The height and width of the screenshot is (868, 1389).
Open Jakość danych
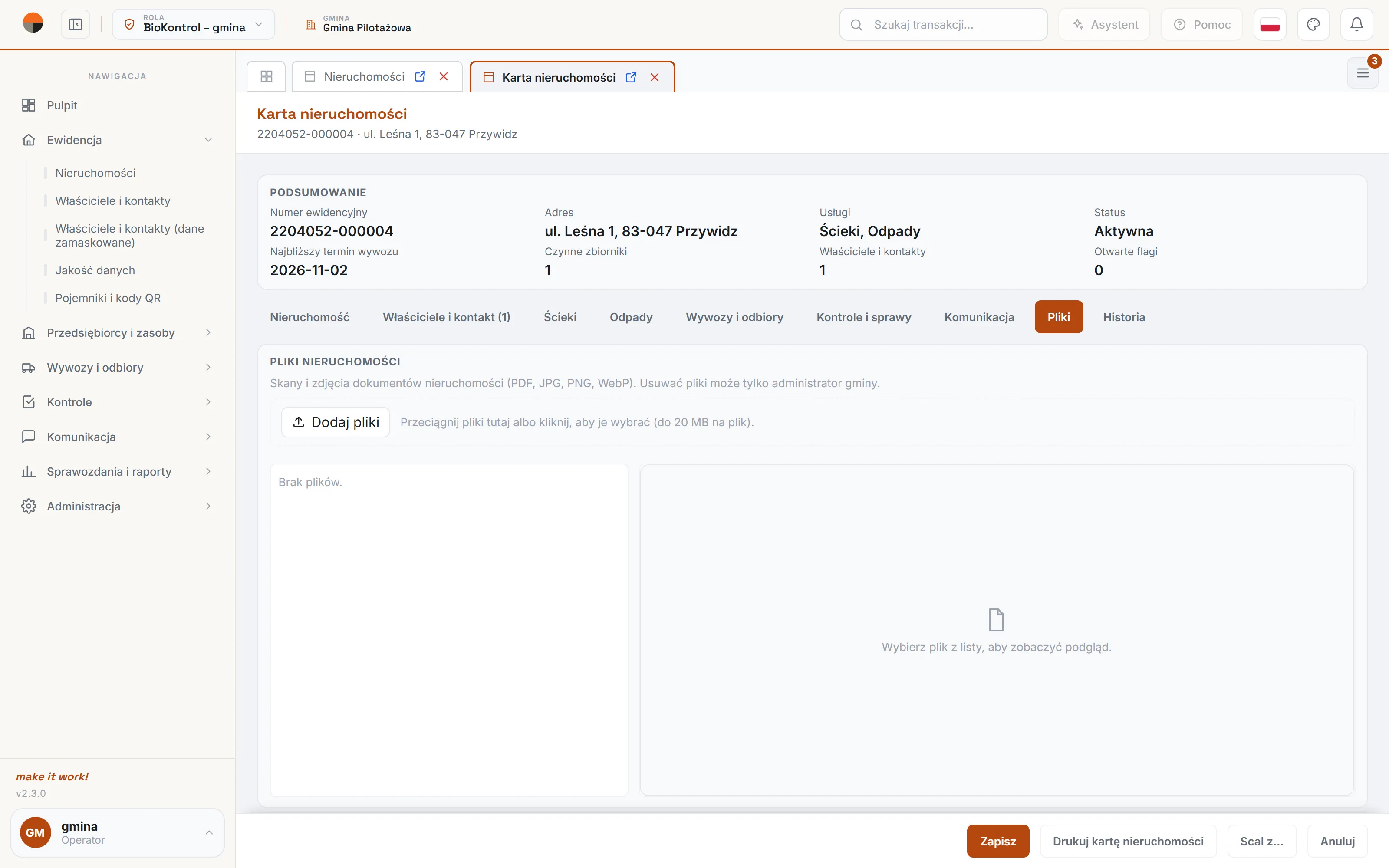click(x=95, y=270)
